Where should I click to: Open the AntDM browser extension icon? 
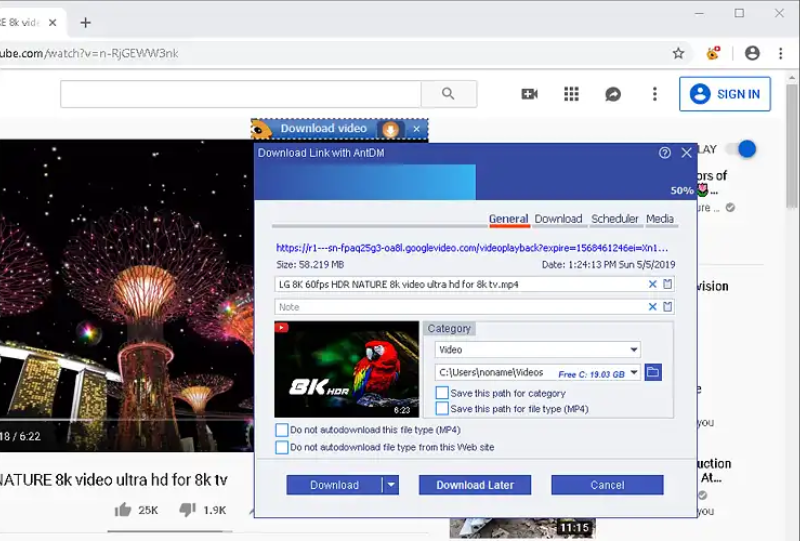click(713, 53)
